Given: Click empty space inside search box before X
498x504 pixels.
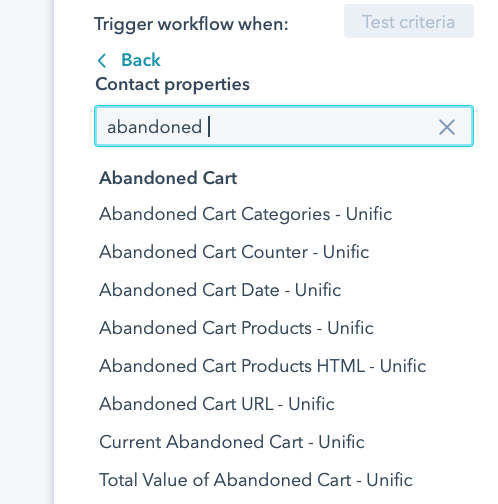Looking at the screenshot, I should [320, 127].
